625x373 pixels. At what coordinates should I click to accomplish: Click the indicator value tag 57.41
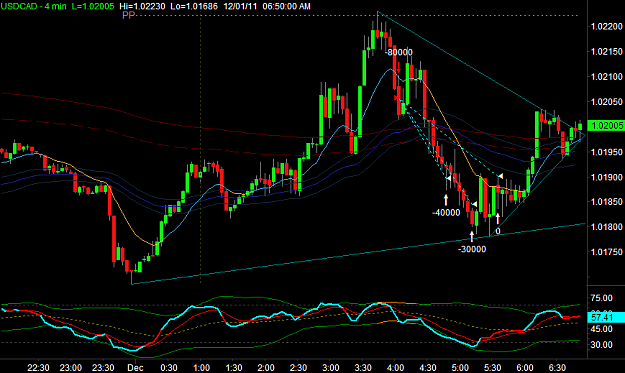607,318
